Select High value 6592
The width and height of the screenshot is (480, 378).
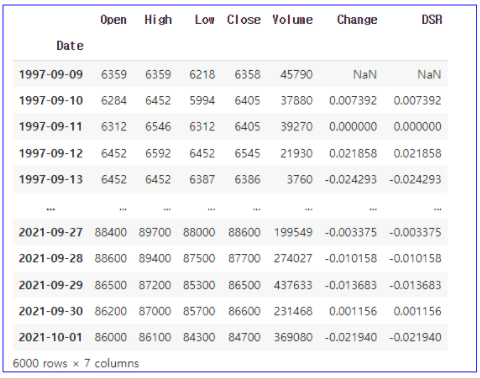[158, 153]
